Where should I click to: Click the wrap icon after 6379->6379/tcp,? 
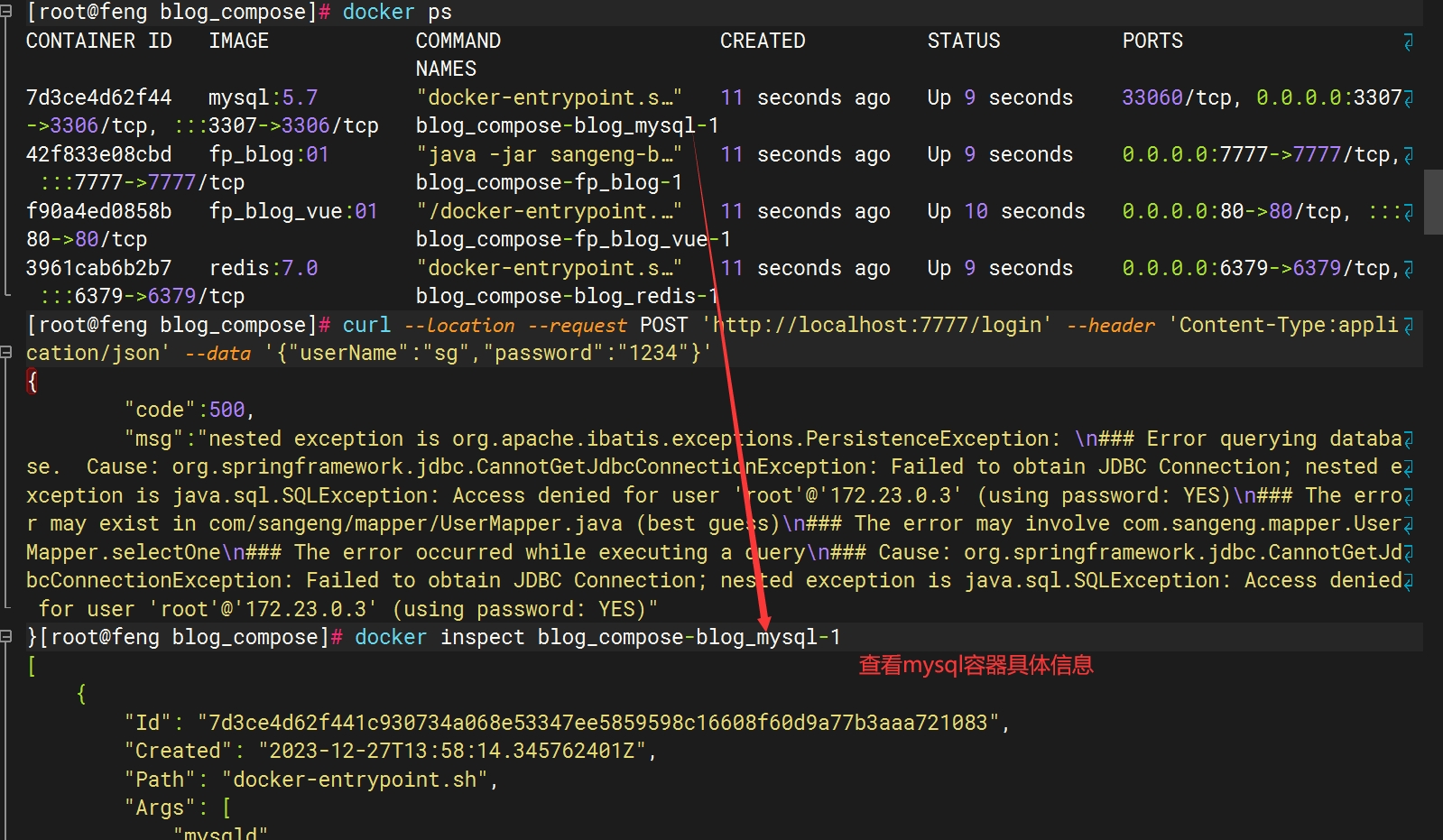point(1409,269)
